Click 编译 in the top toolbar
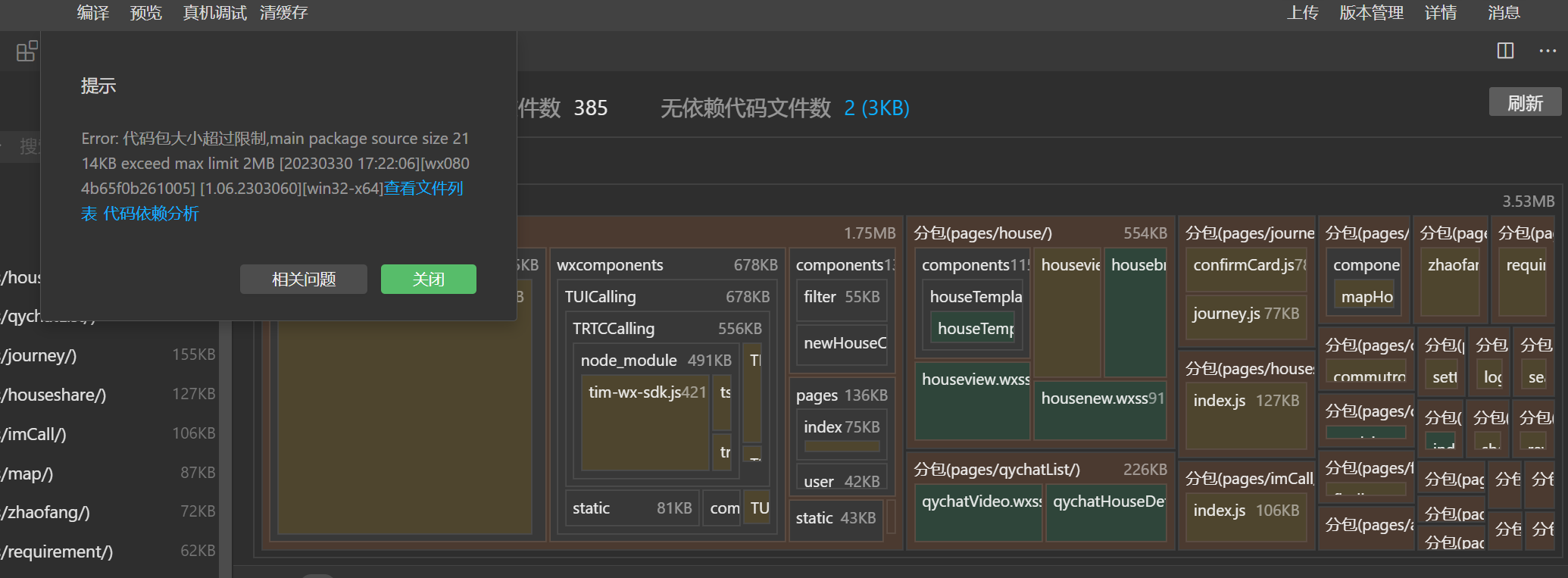This screenshot has height=578, width=1568. coord(93,13)
